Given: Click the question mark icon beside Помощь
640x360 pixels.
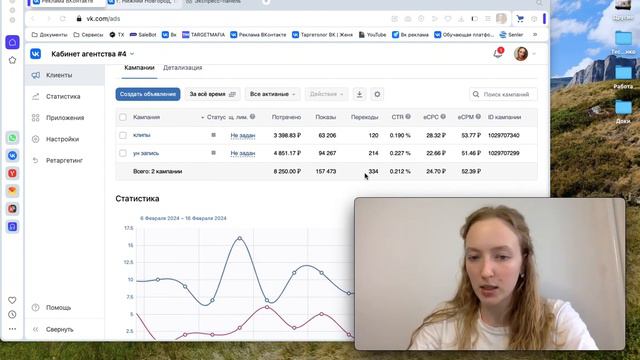Looking at the screenshot, I should click(36, 307).
